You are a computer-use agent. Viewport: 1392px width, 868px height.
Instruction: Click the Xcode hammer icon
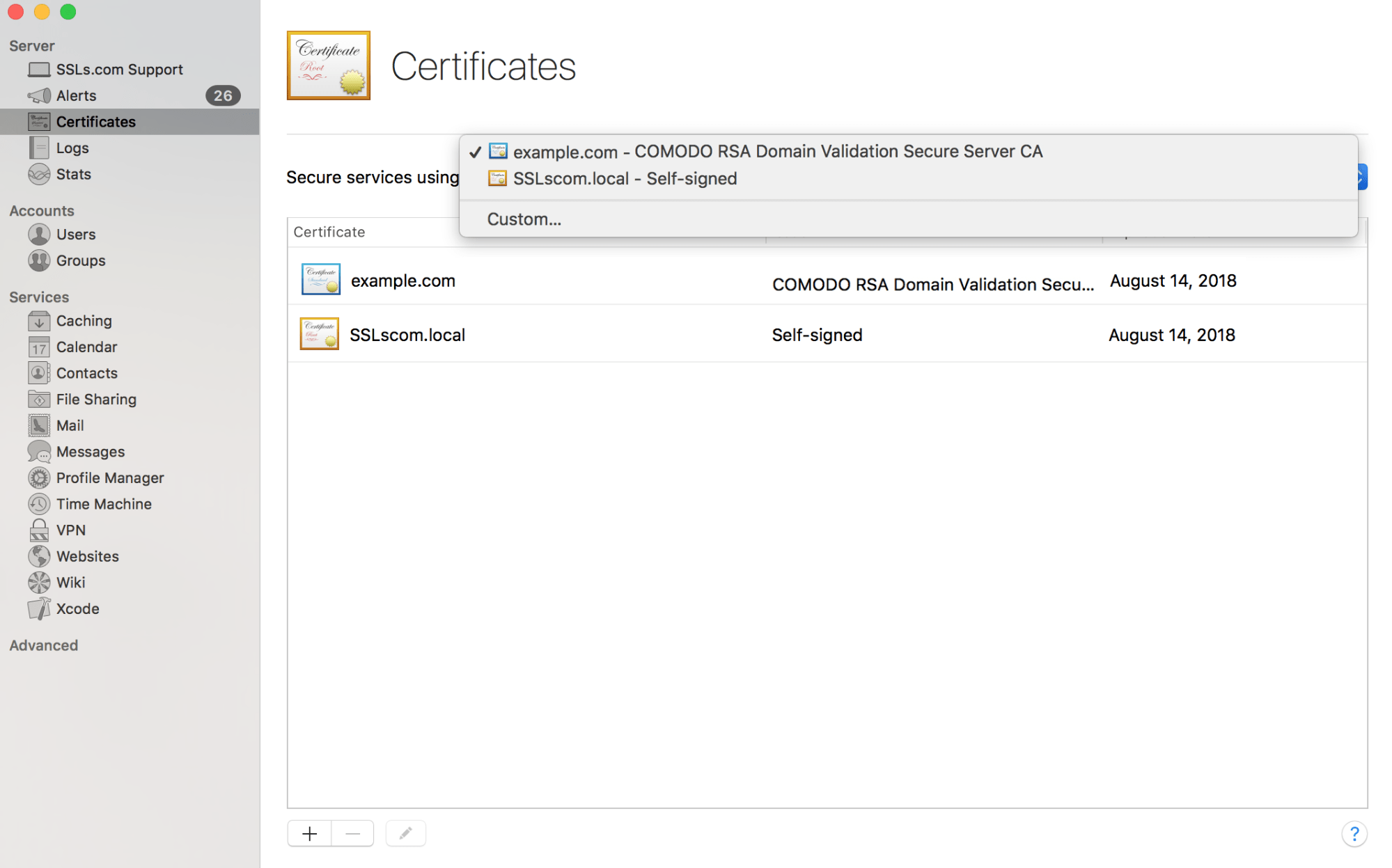(39, 608)
